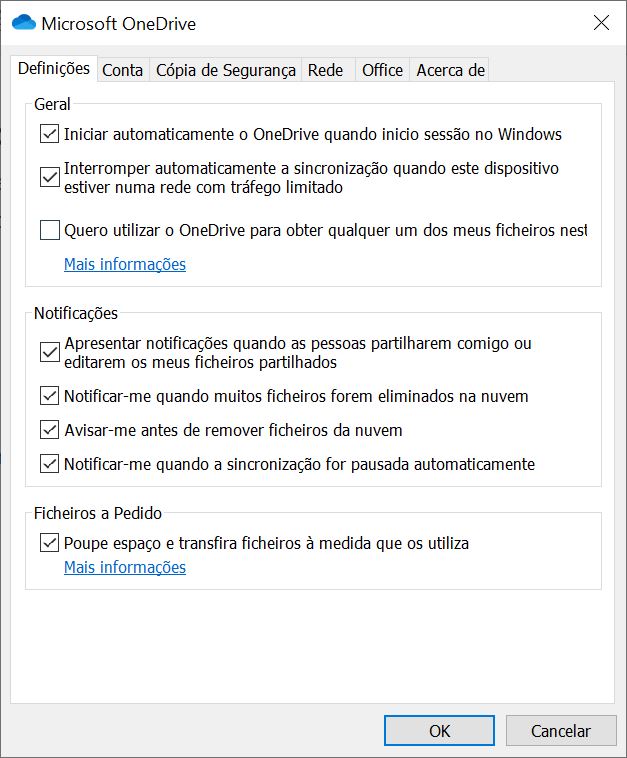Show the Acerca de tab
Image resolution: width=627 pixels, height=758 pixels.
coord(450,70)
